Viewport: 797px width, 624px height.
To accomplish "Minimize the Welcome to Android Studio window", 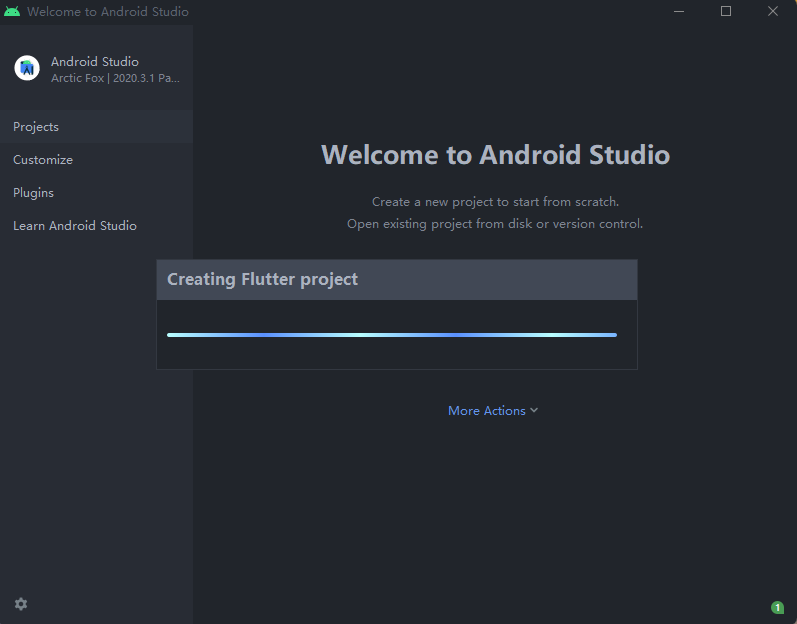I will coord(679,11).
